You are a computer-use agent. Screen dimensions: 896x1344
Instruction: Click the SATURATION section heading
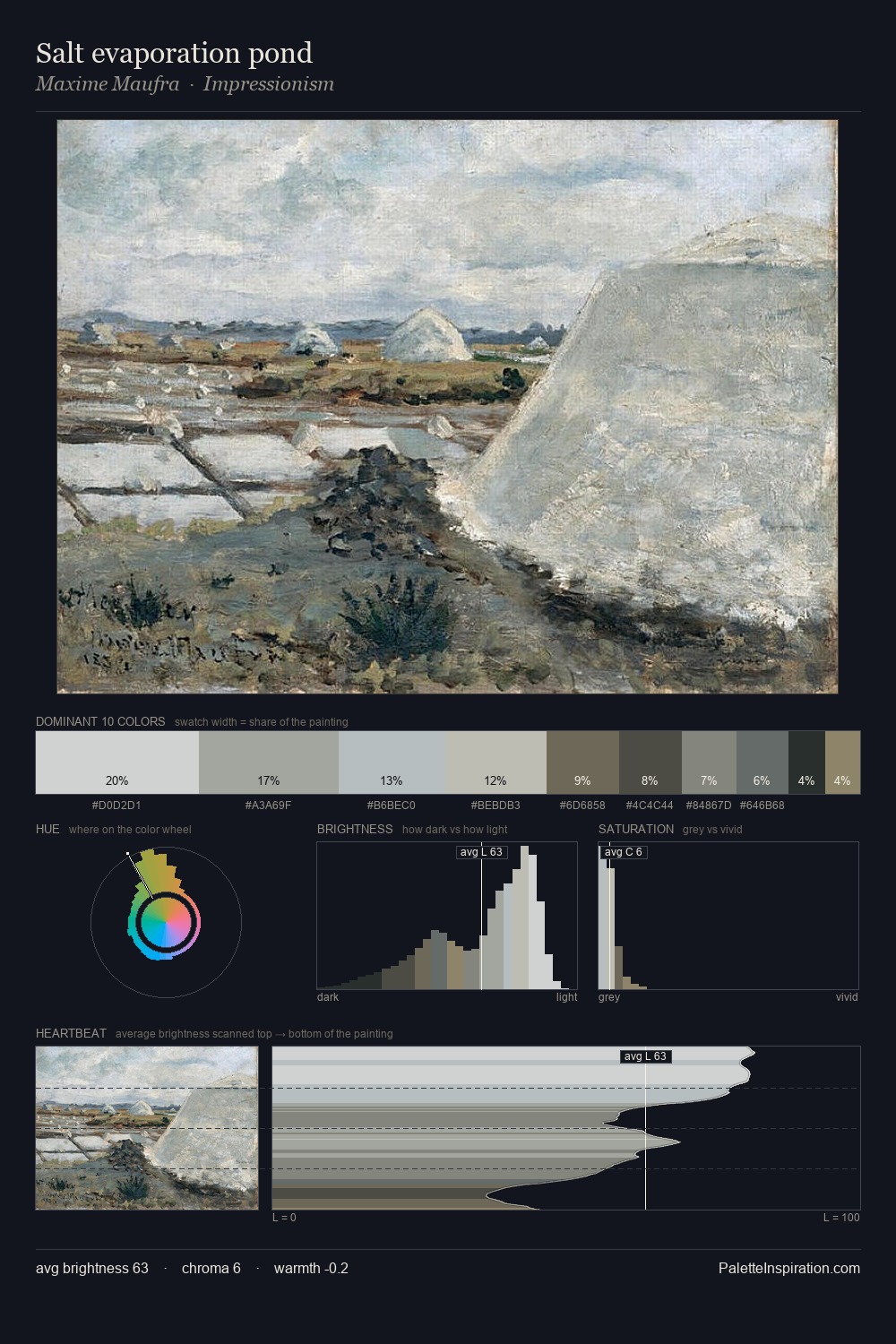636,829
